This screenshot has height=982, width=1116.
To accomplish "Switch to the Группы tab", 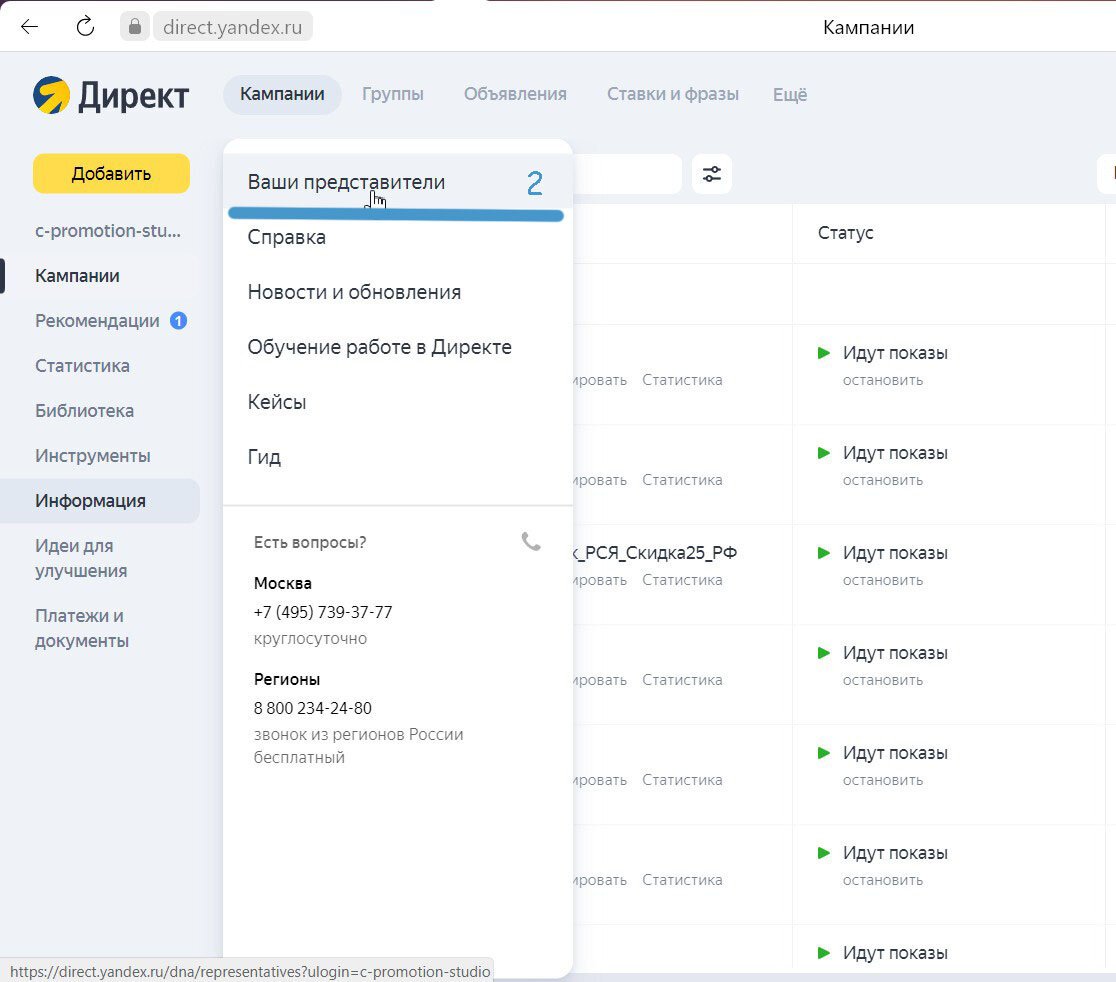I will point(393,95).
